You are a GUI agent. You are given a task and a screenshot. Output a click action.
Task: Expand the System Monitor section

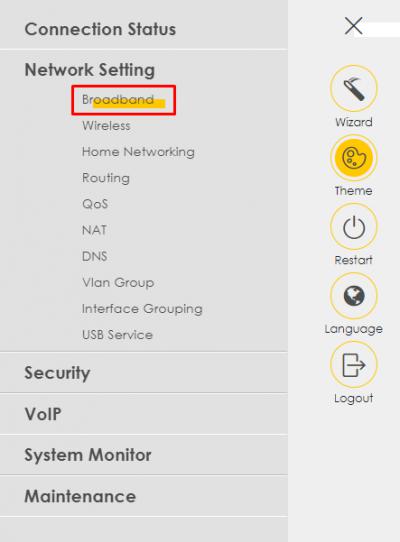click(144, 455)
